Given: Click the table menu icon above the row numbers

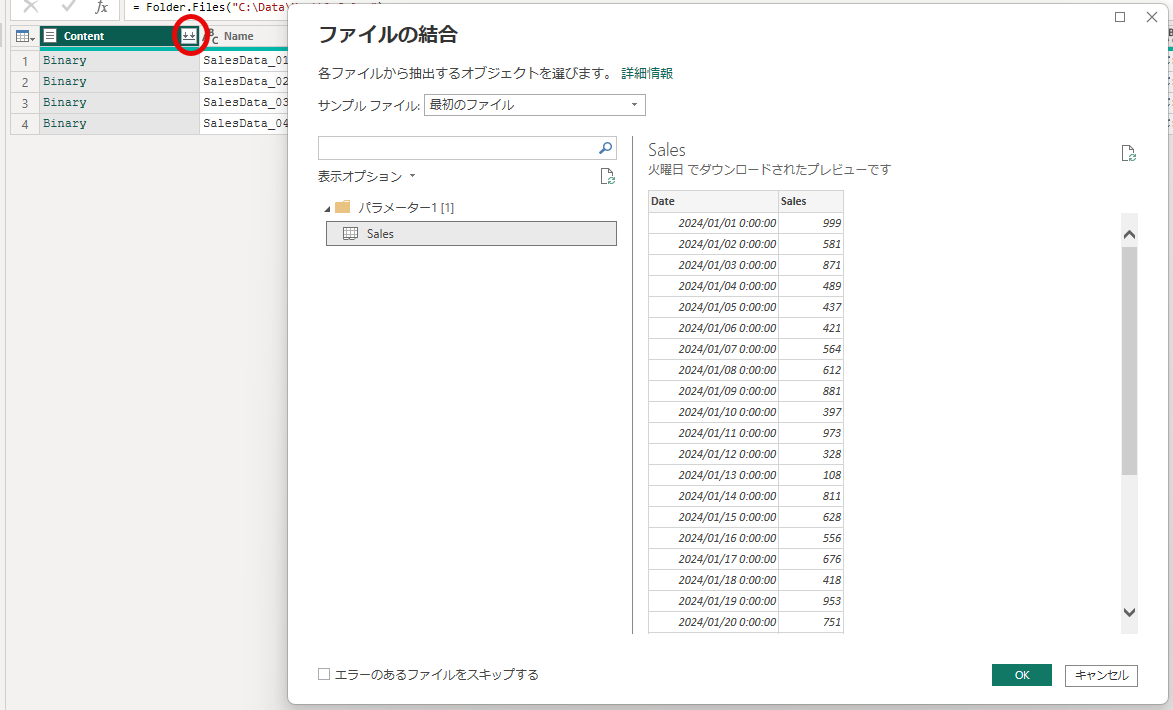Looking at the screenshot, I should tap(25, 36).
